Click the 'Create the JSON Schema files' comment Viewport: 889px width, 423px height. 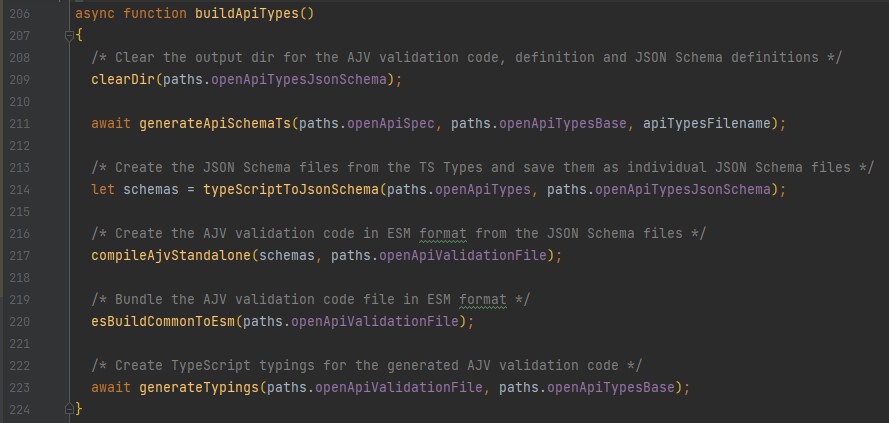pos(482,167)
